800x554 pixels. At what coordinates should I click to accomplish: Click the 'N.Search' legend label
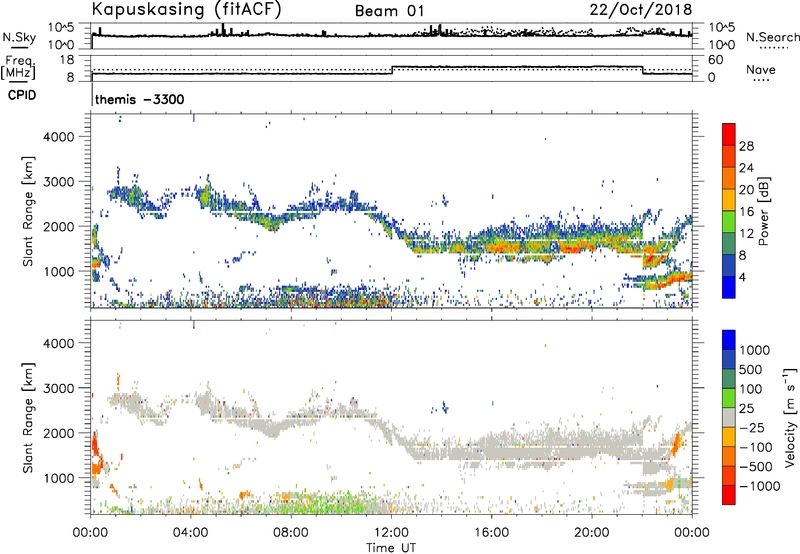click(x=772, y=37)
